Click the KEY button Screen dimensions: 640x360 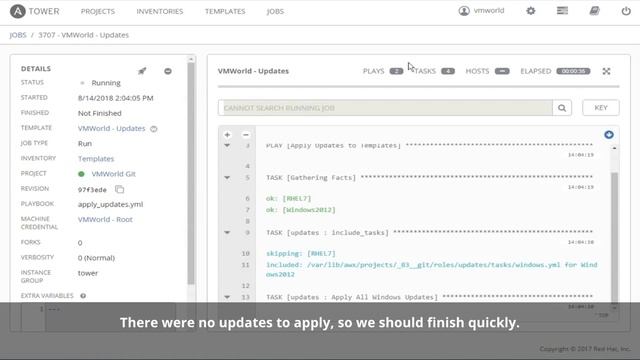point(601,108)
